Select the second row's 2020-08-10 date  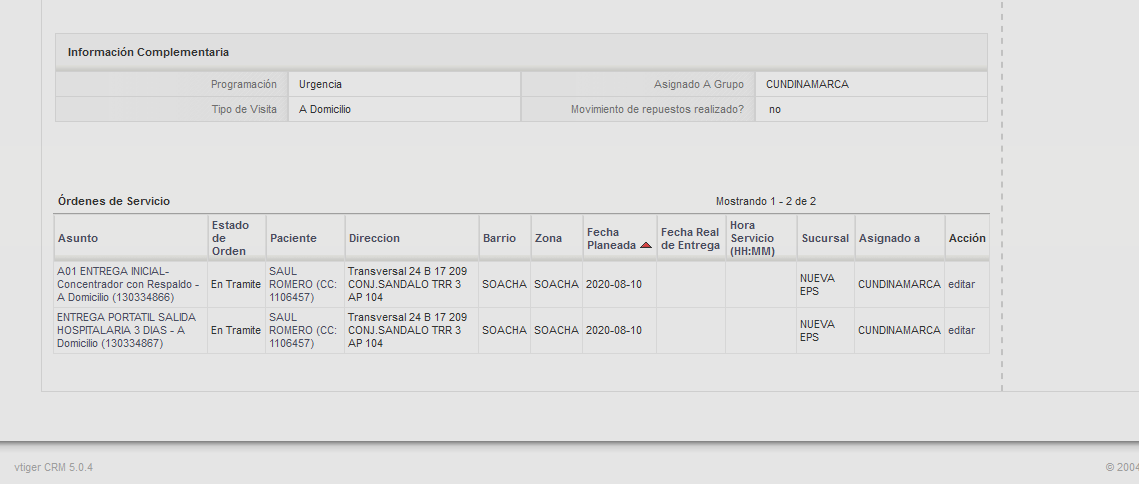point(614,330)
